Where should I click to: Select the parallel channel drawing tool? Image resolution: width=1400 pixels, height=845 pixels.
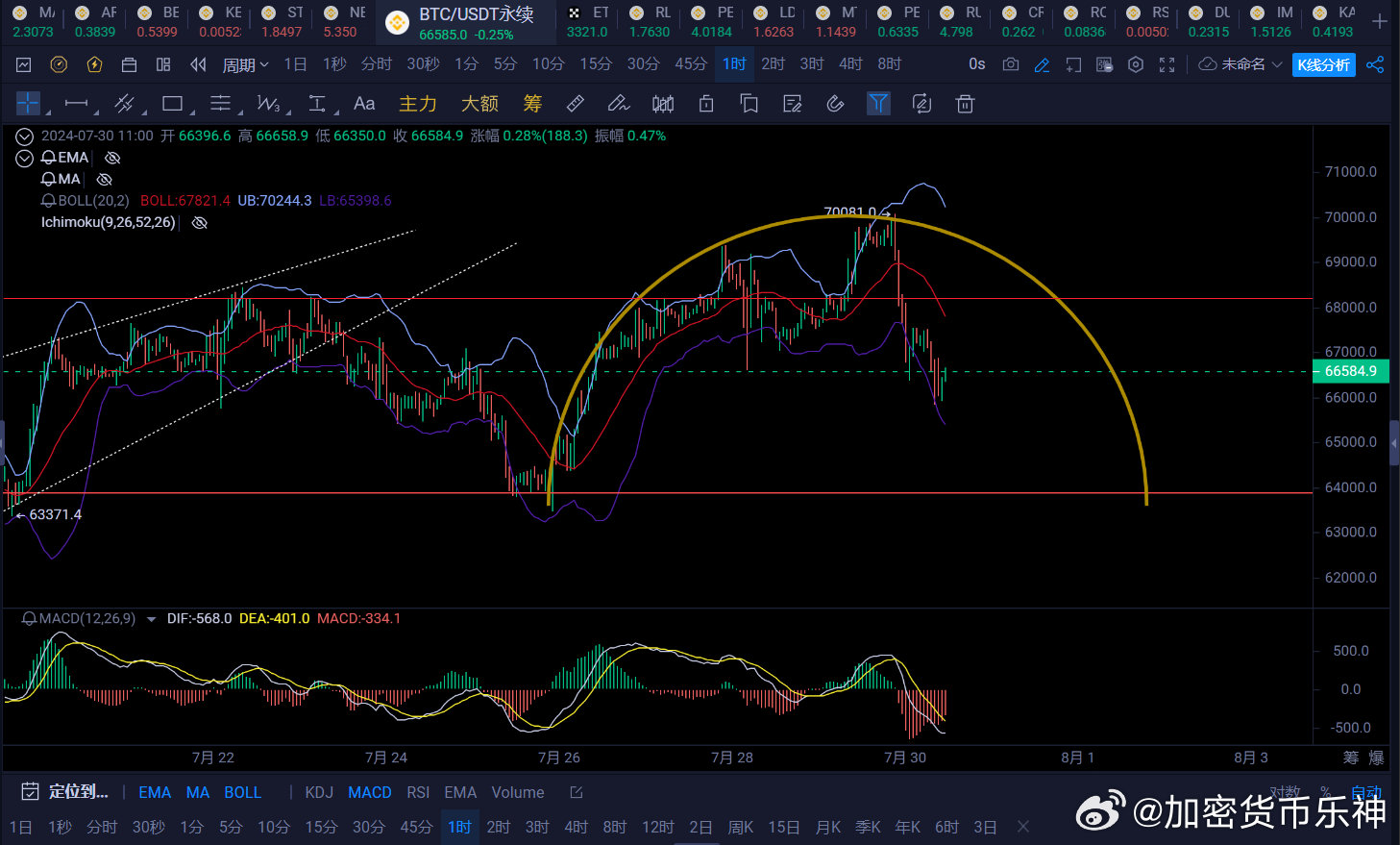[124, 104]
